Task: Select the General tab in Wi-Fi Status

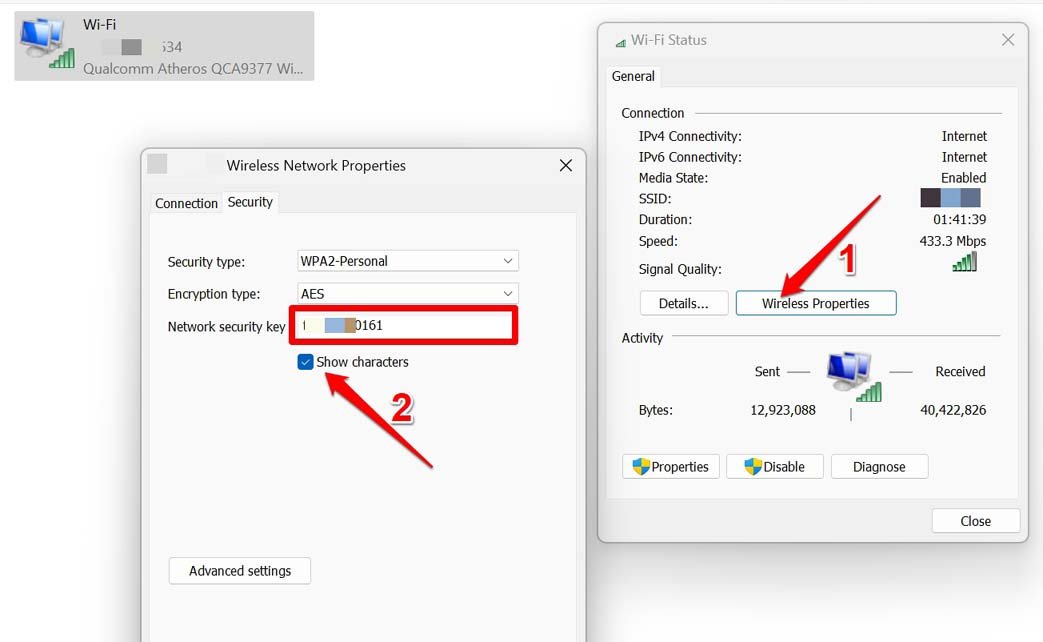Action: point(633,77)
